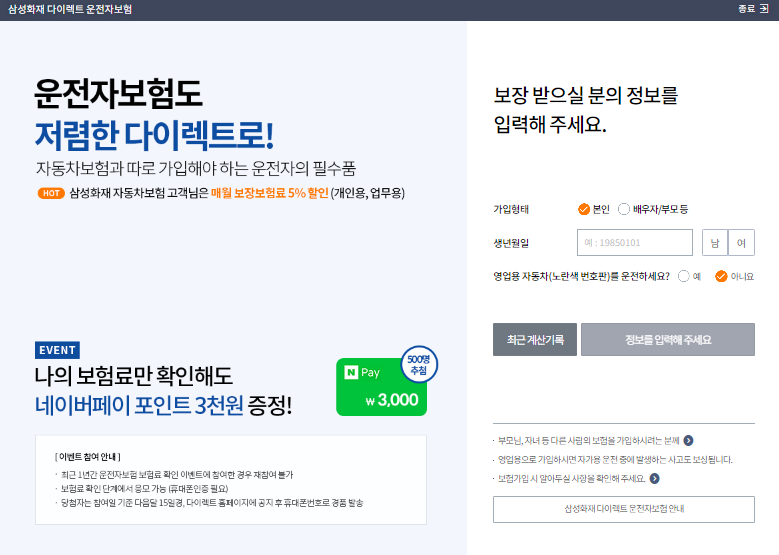Screen dimensions: 779x555
Task: Click the 종료 exit icon
Action: click(763, 9)
